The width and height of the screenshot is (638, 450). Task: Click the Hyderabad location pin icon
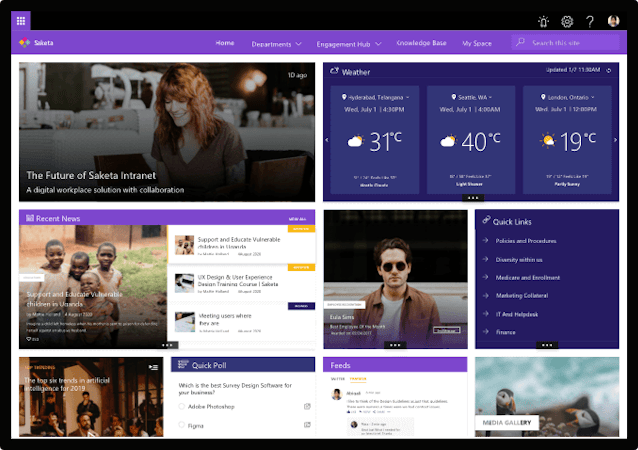[344, 97]
